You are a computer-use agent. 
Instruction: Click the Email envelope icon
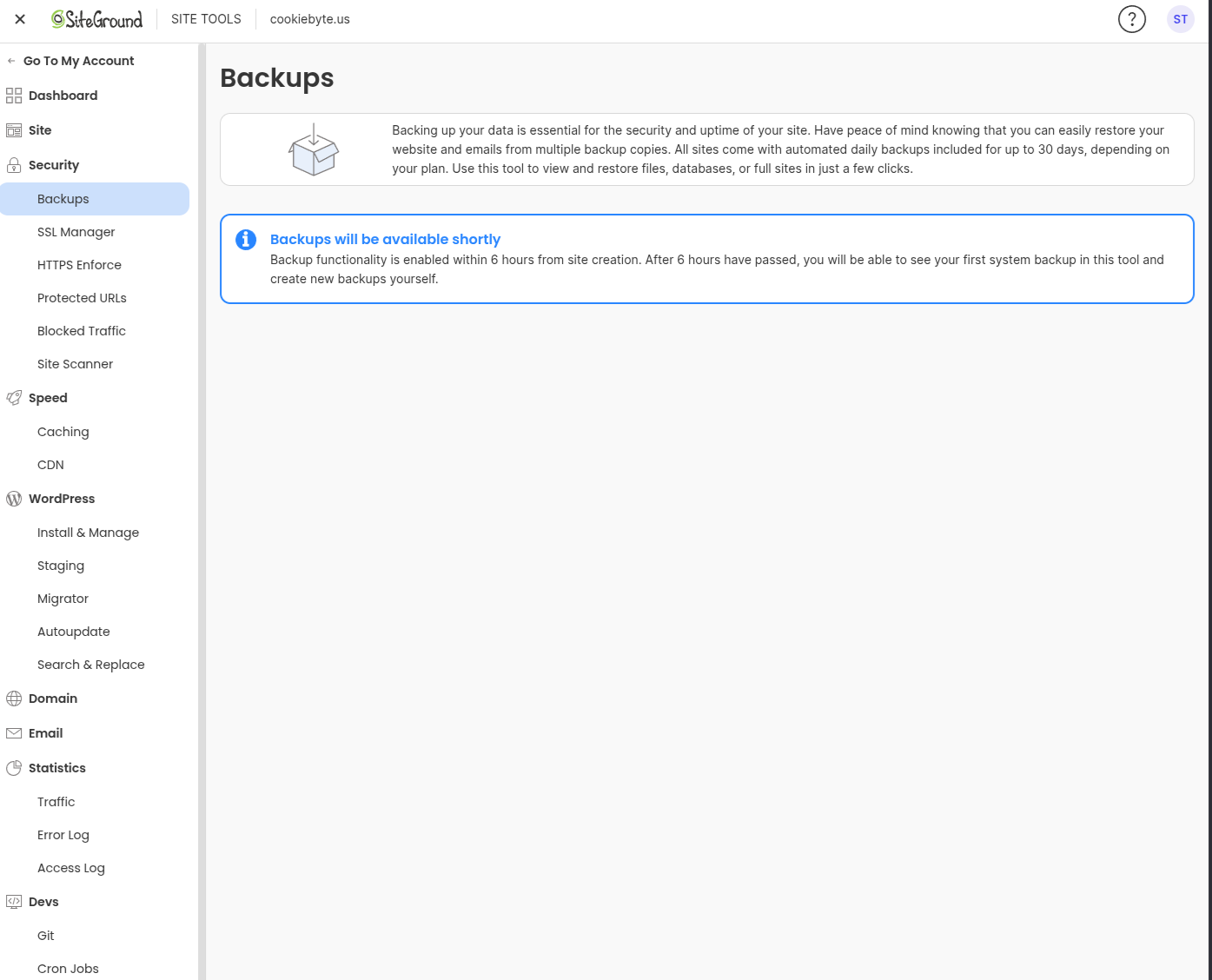pos(14,733)
